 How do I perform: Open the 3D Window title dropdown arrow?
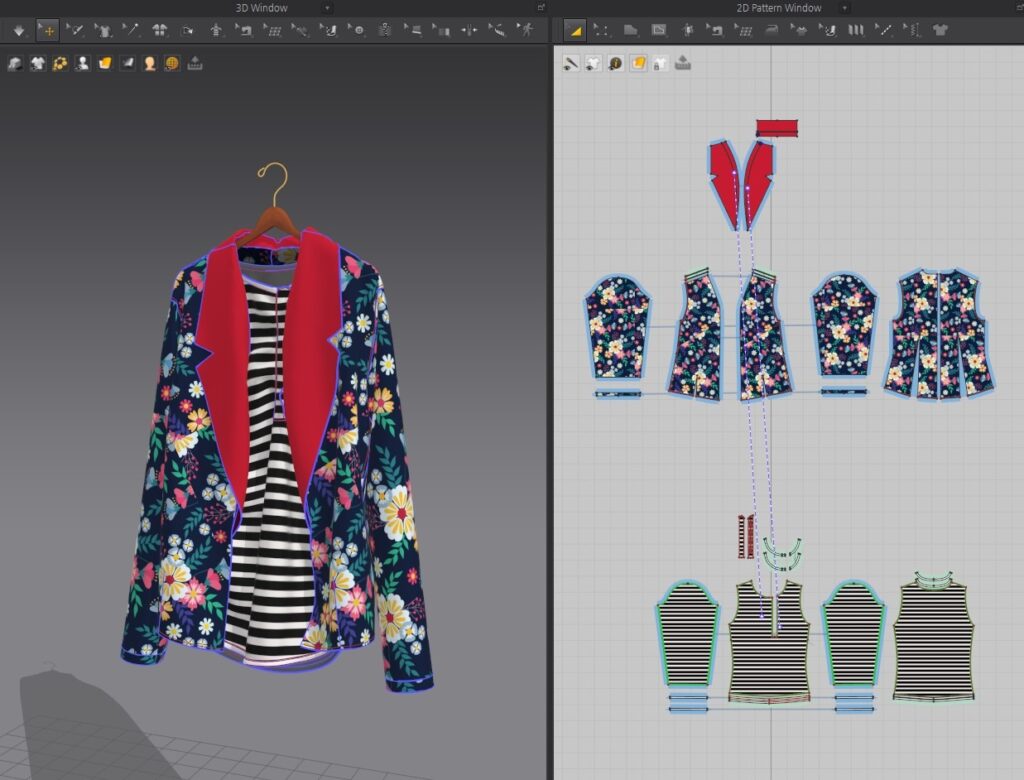pyautogui.click(x=327, y=7)
